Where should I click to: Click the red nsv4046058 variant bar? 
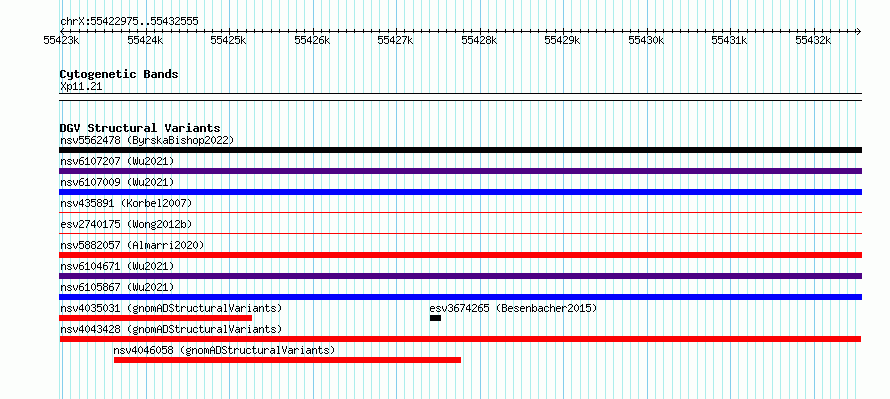(x=287, y=360)
